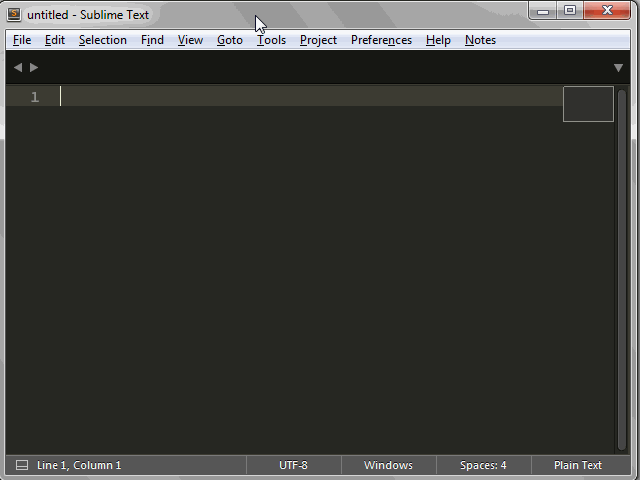Open the File menu
The height and width of the screenshot is (480, 640).
coord(22,40)
